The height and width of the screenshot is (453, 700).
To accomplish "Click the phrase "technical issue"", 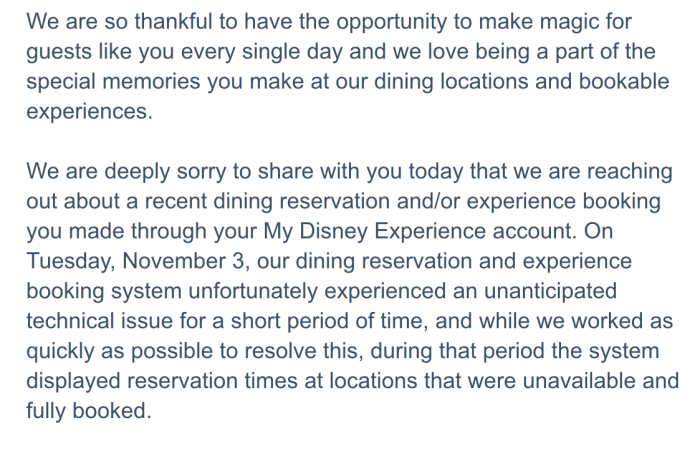I will click(x=104, y=321).
